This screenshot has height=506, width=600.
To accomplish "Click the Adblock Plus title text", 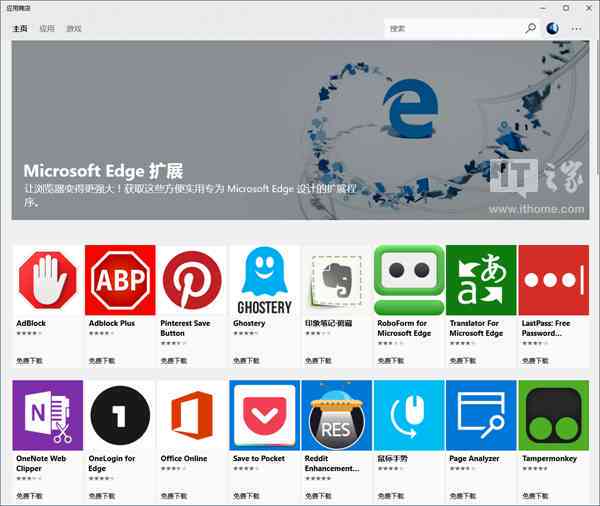I will point(112,323).
